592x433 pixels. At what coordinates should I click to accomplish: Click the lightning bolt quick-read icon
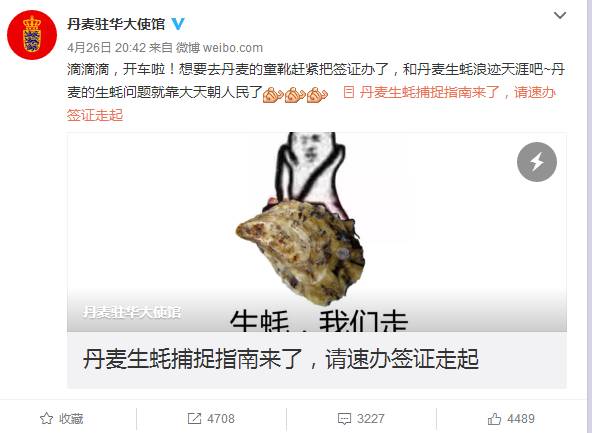click(x=536, y=162)
